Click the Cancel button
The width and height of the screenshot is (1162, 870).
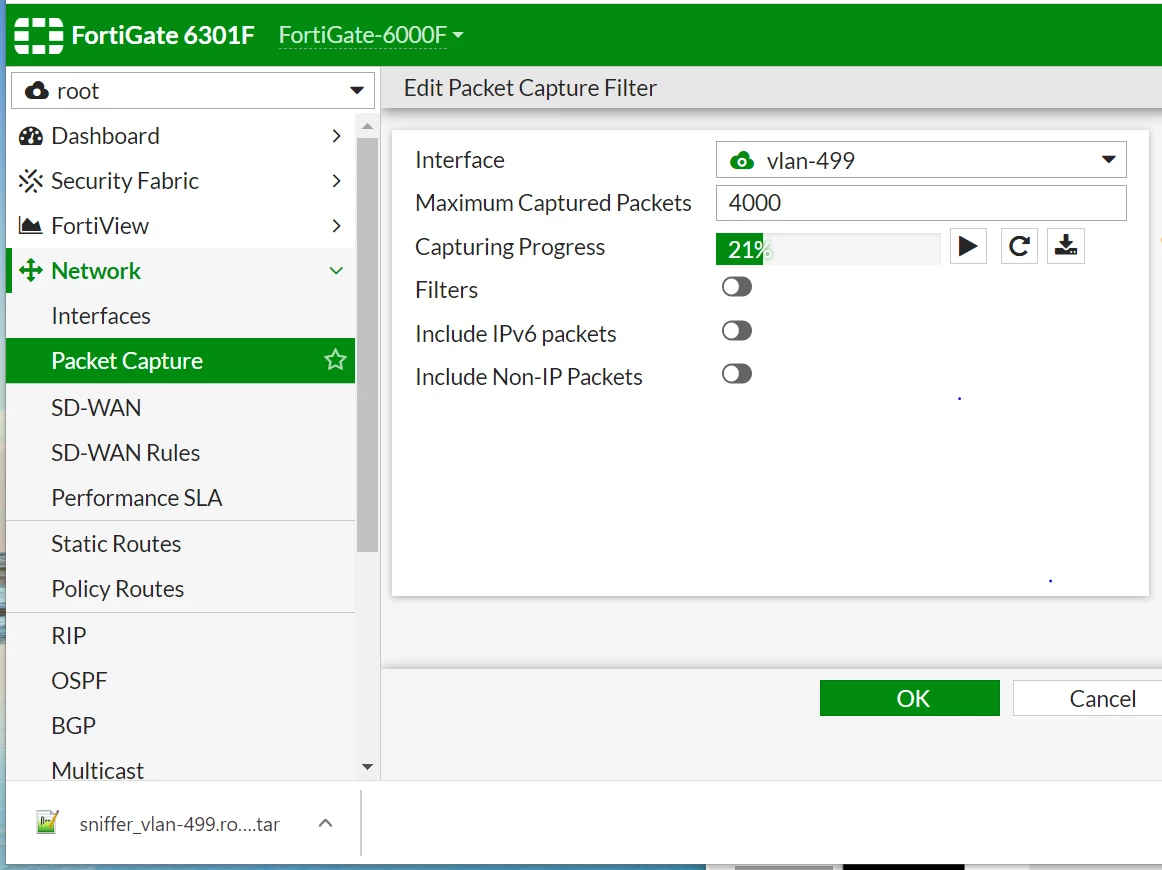(1088, 698)
